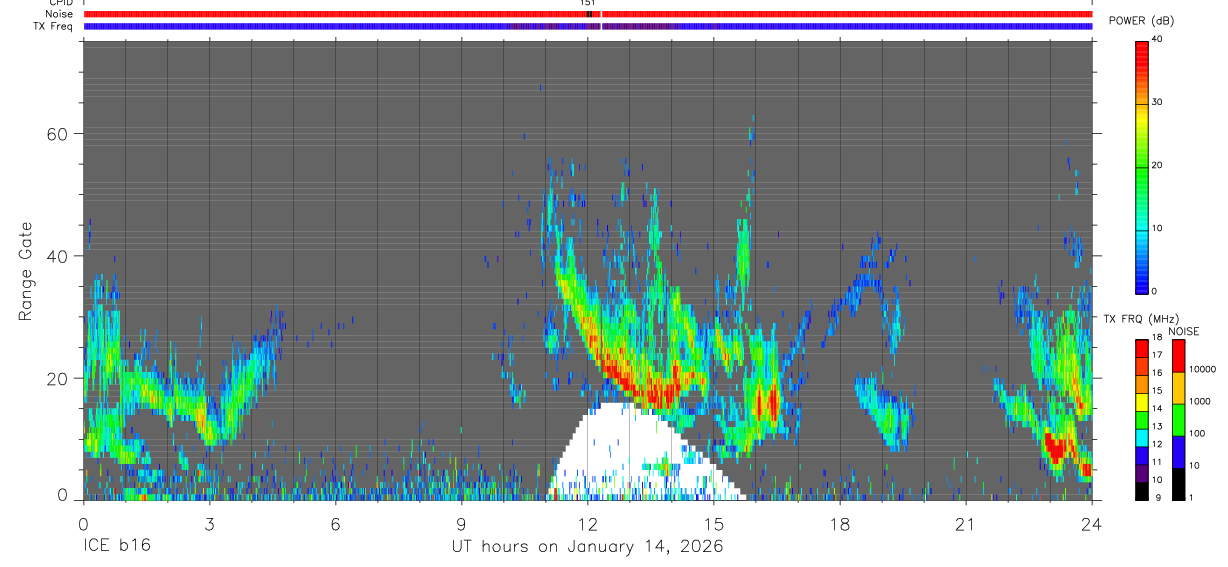Image resolution: width=1228 pixels, height=567 pixels.
Task: Click the purple 10–11 MHz frequency swatch
Action: (1142, 471)
